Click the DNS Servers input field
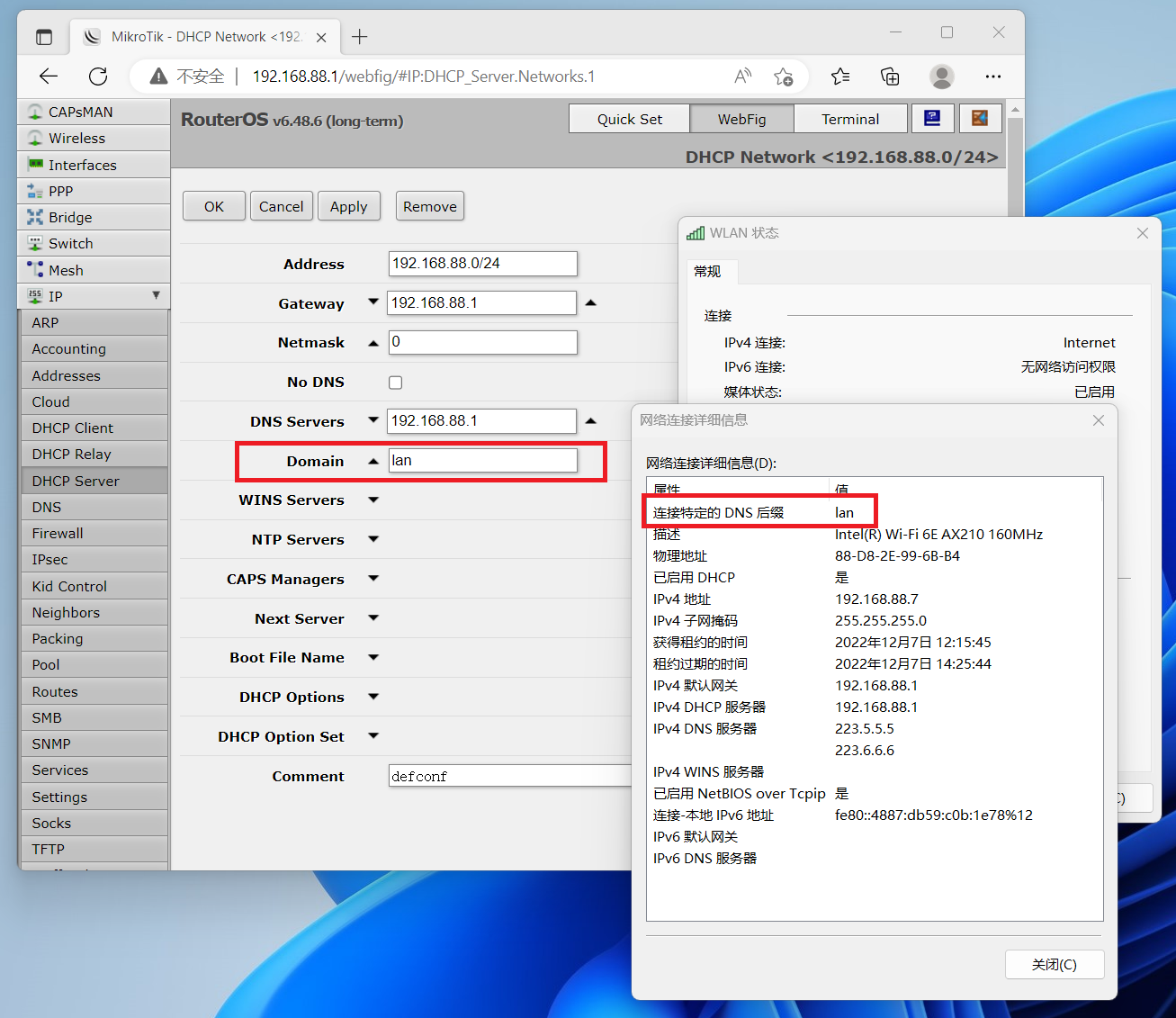Image resolution: width=1176 pixels, height=1018 pixels. [x=481, y=421]
